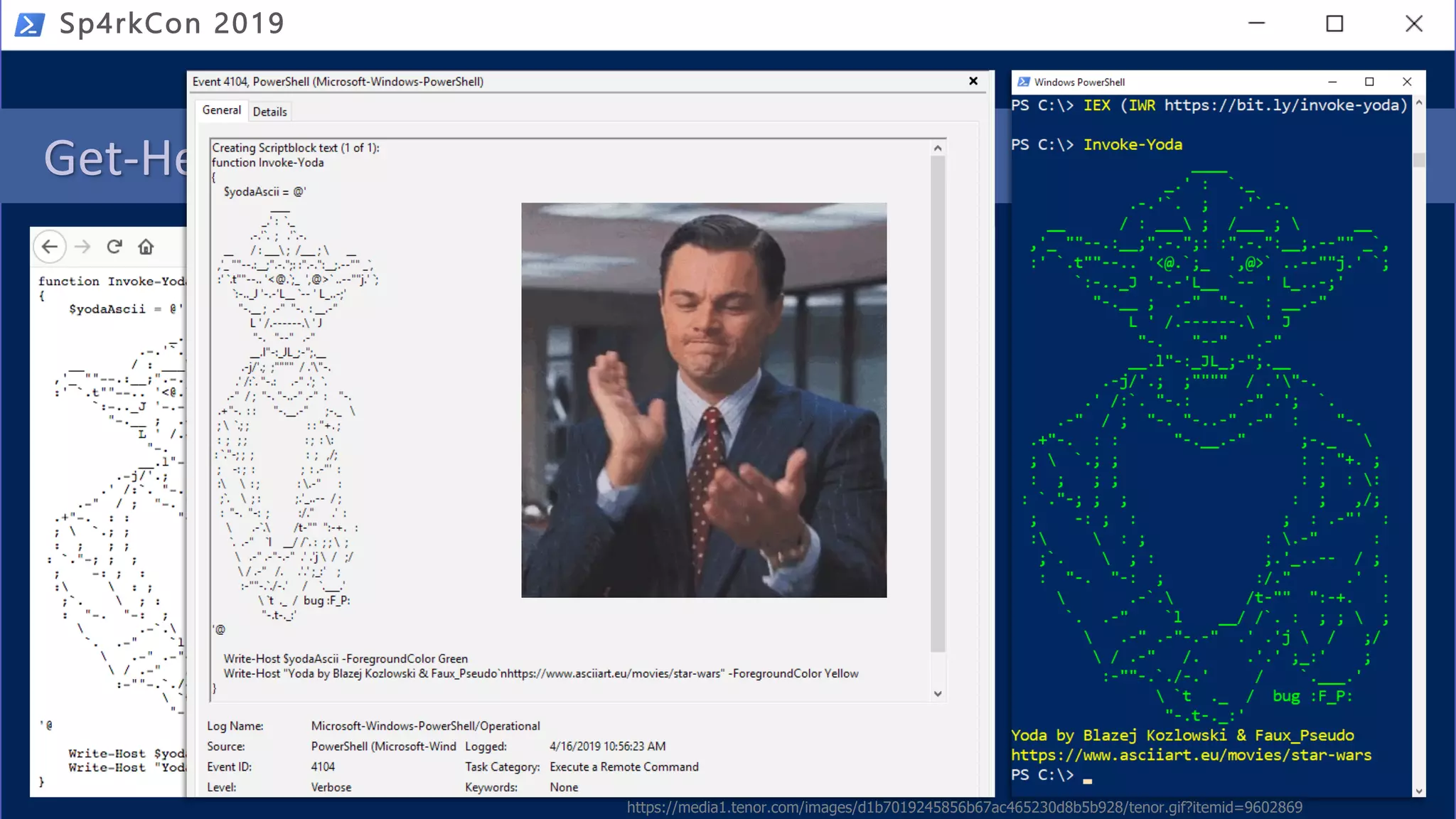The width and height of the screenshot is (1456, 819).
Task: Click the Level value 'Verbose'
Action: pos(331,788)
